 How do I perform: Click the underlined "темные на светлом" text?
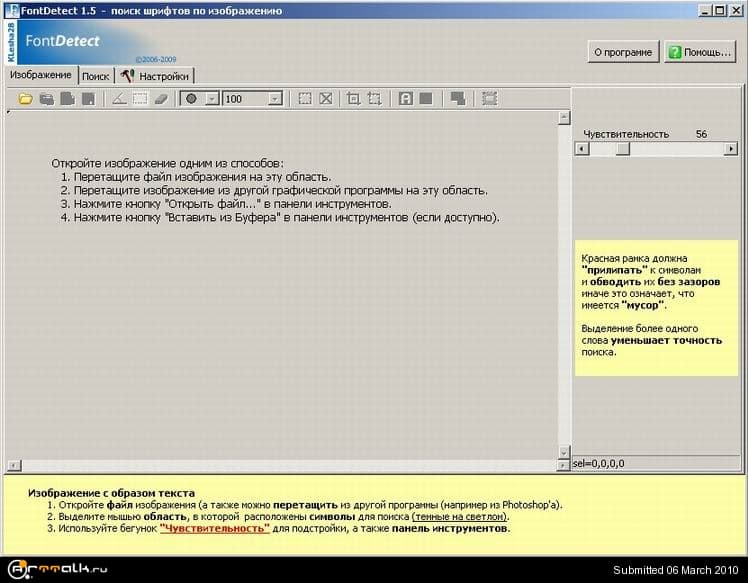[x=460, y=516]
